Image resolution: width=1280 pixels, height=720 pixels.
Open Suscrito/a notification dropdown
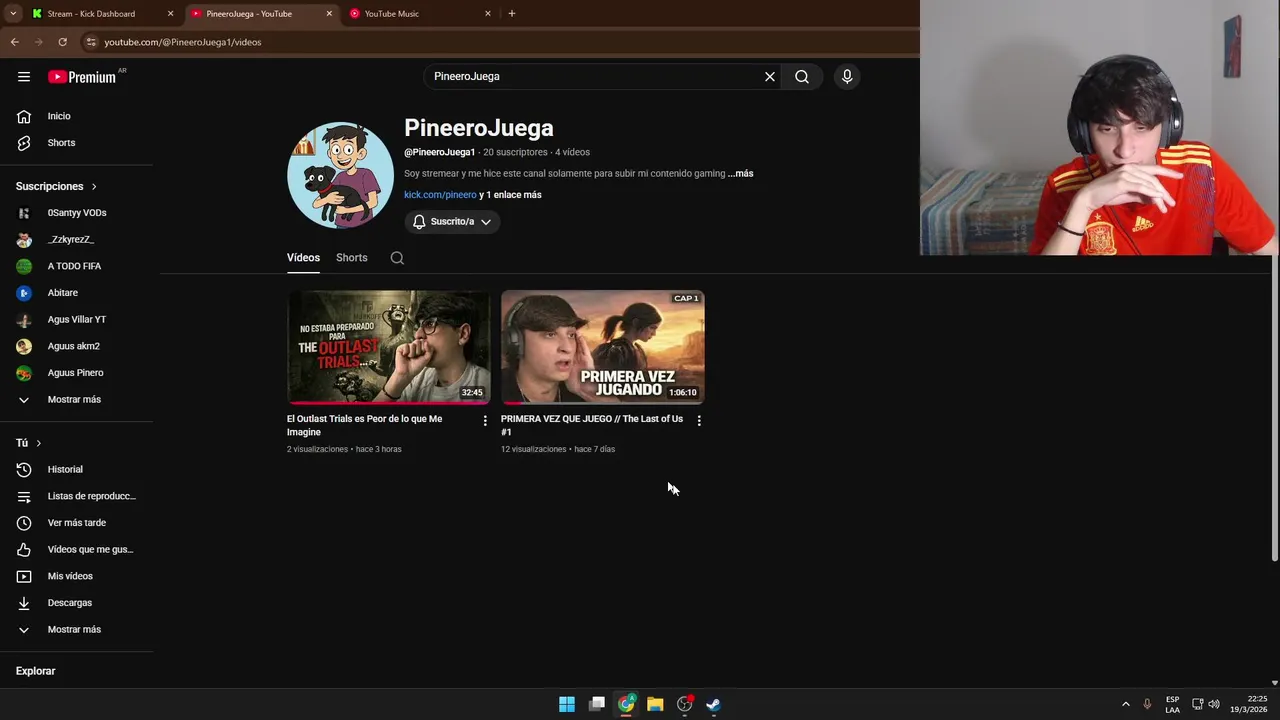pos(452,222)
